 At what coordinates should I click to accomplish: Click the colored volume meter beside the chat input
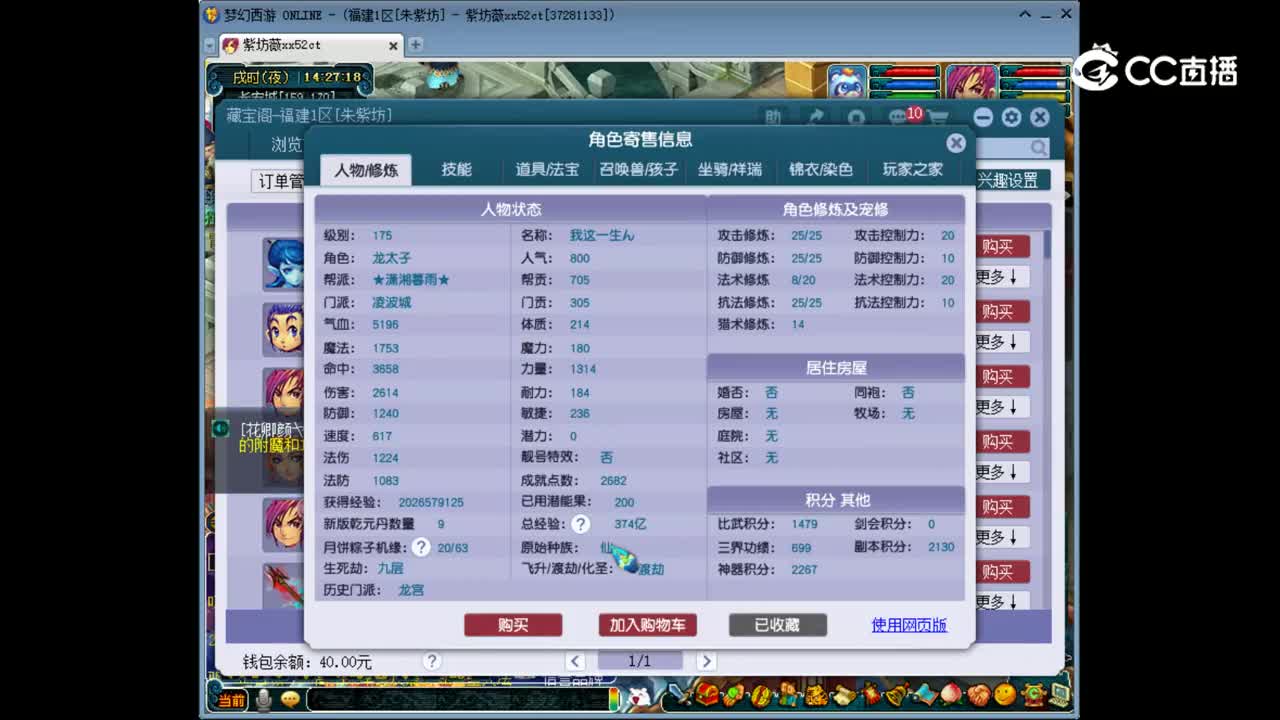613,698
